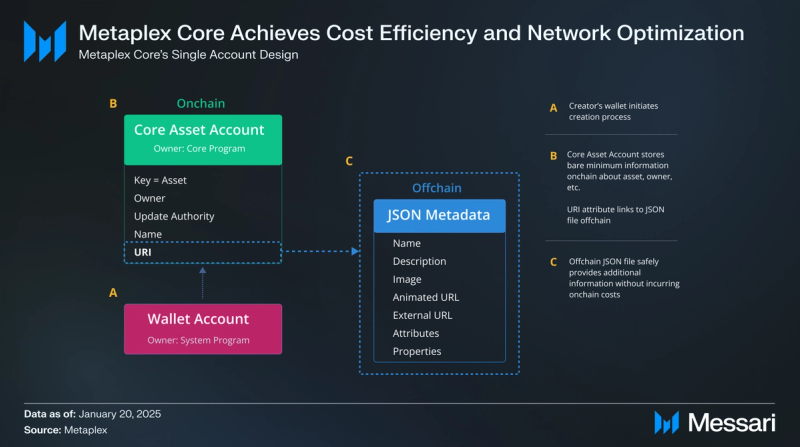Click the 'Source: Metaplex' text
This screenshot has width=800, height=447.
coord(65,430)
